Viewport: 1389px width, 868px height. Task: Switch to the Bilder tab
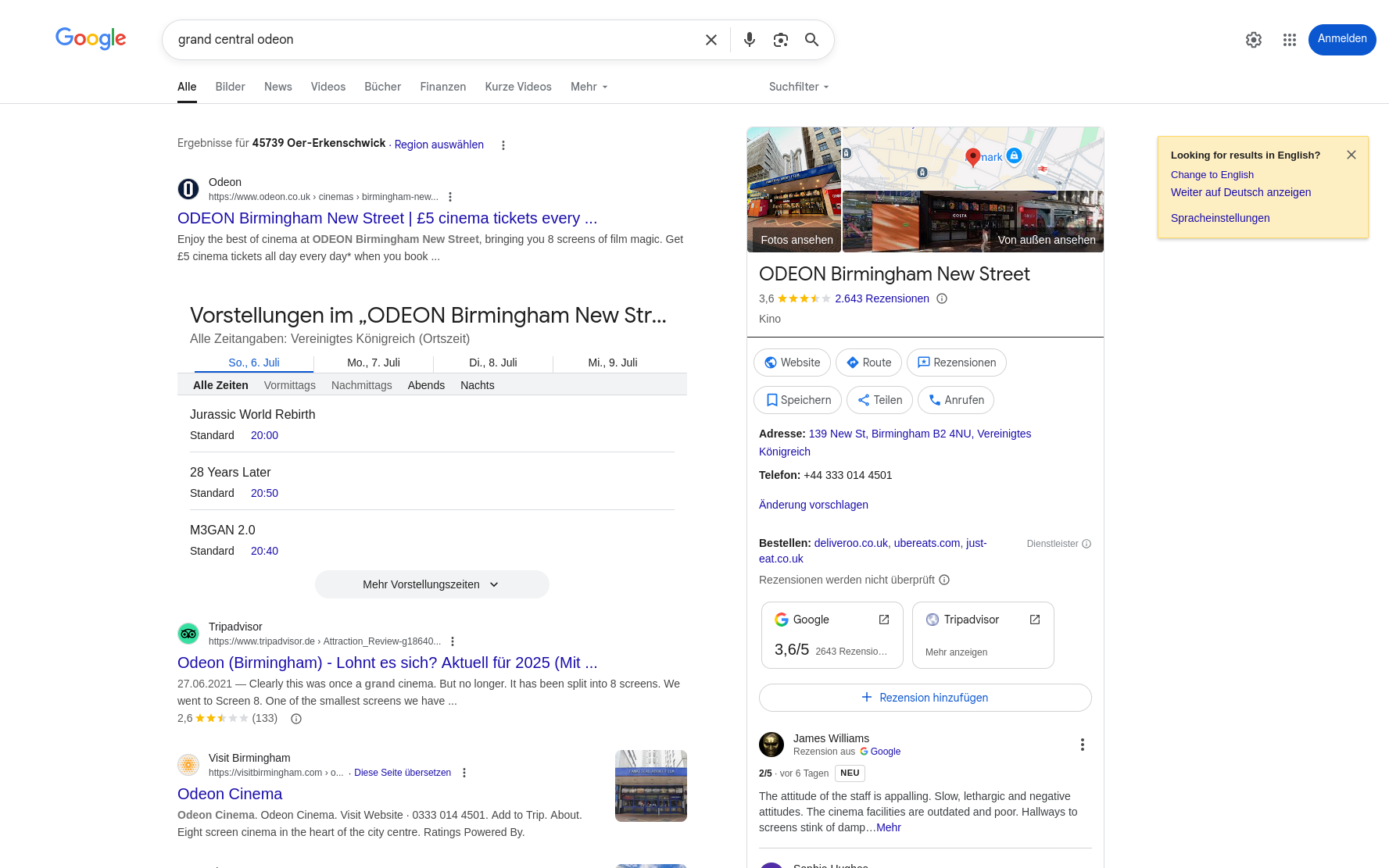click(x=231, y=87)
